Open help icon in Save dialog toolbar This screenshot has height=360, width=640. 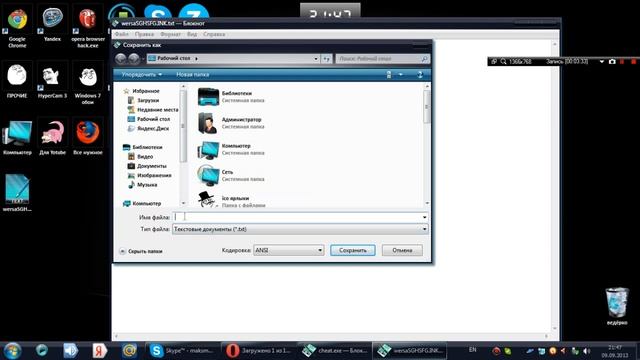[420, 75]
